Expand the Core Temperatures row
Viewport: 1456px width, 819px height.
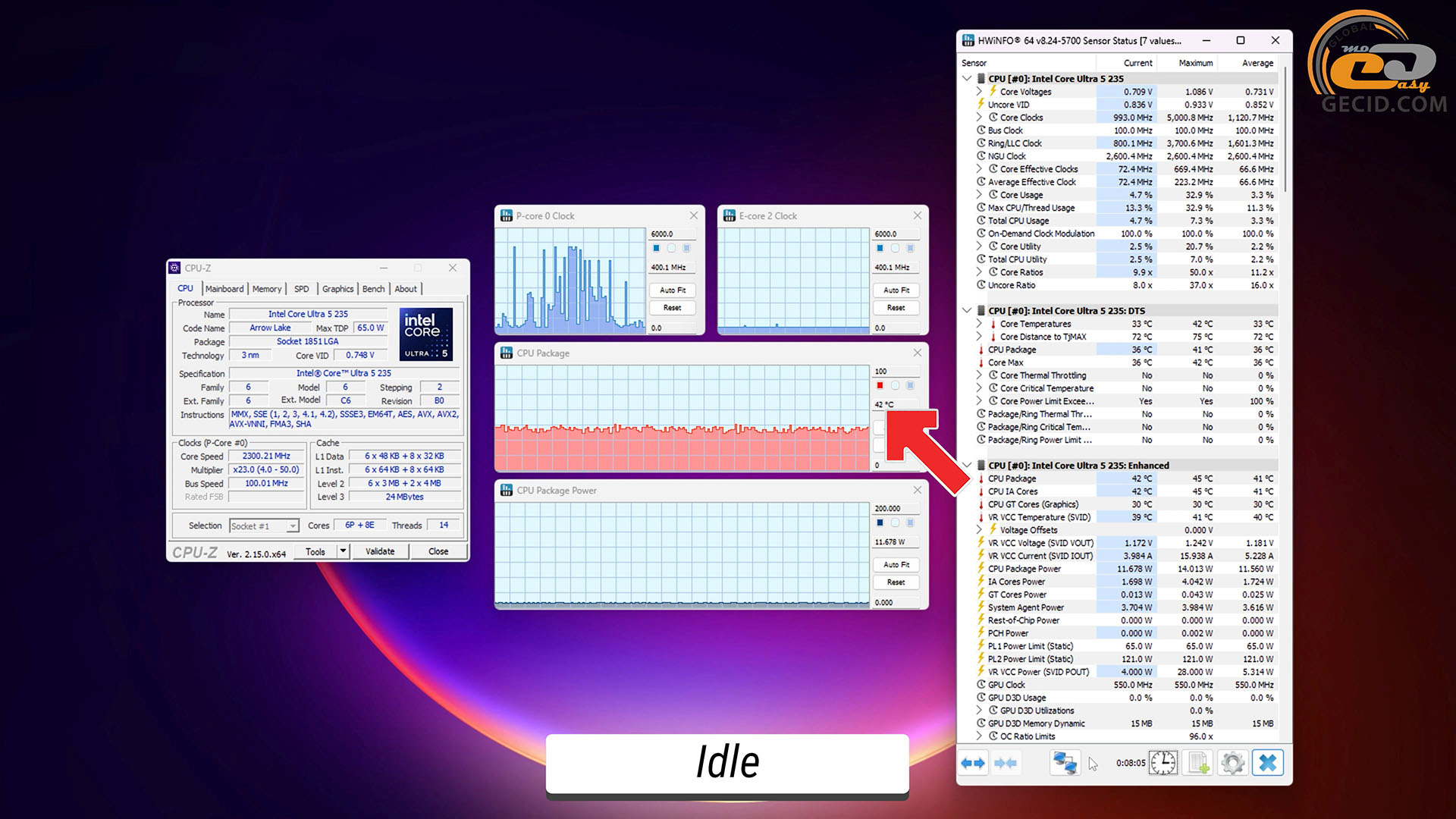tap(979, 324)
